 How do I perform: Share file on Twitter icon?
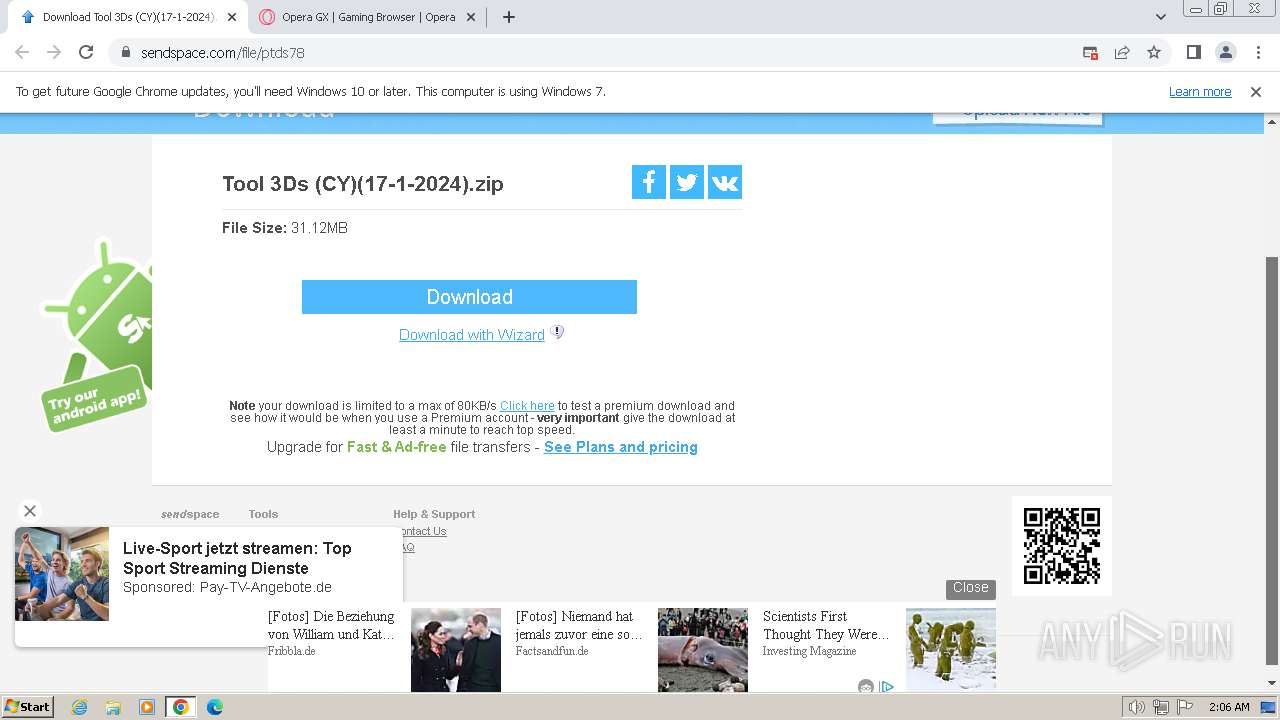pos(686,182)
